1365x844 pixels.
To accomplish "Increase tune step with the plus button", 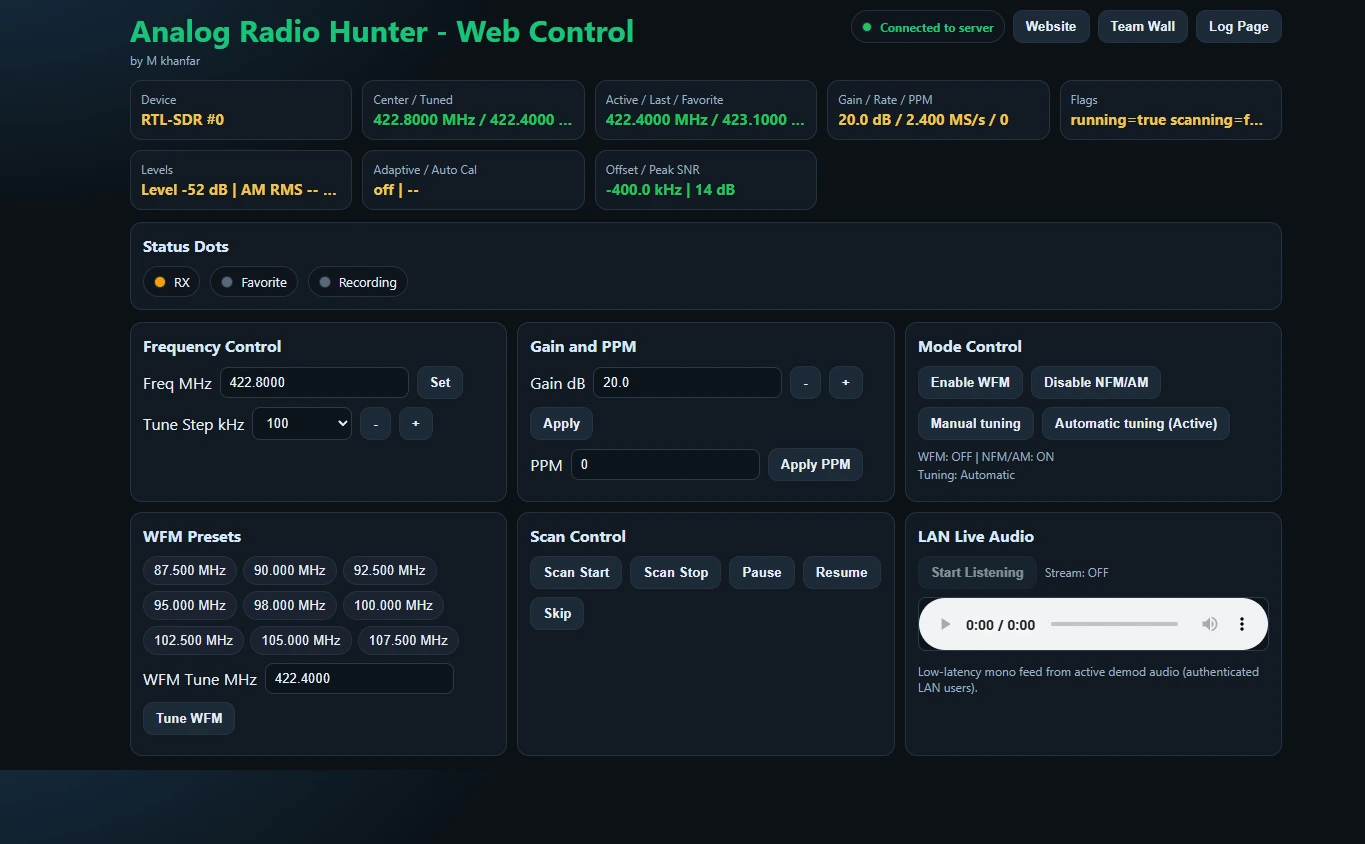I will tap(416, 424).
